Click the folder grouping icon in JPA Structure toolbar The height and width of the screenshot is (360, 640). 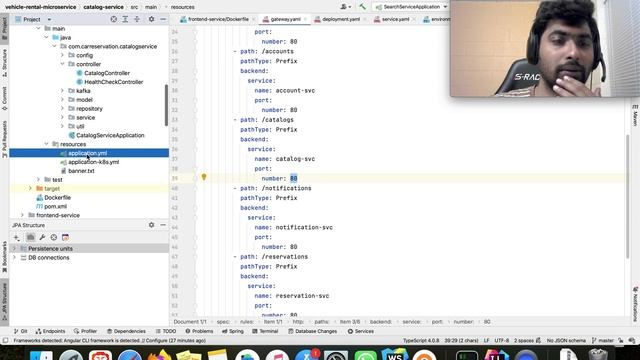click(x=31, y=237)
